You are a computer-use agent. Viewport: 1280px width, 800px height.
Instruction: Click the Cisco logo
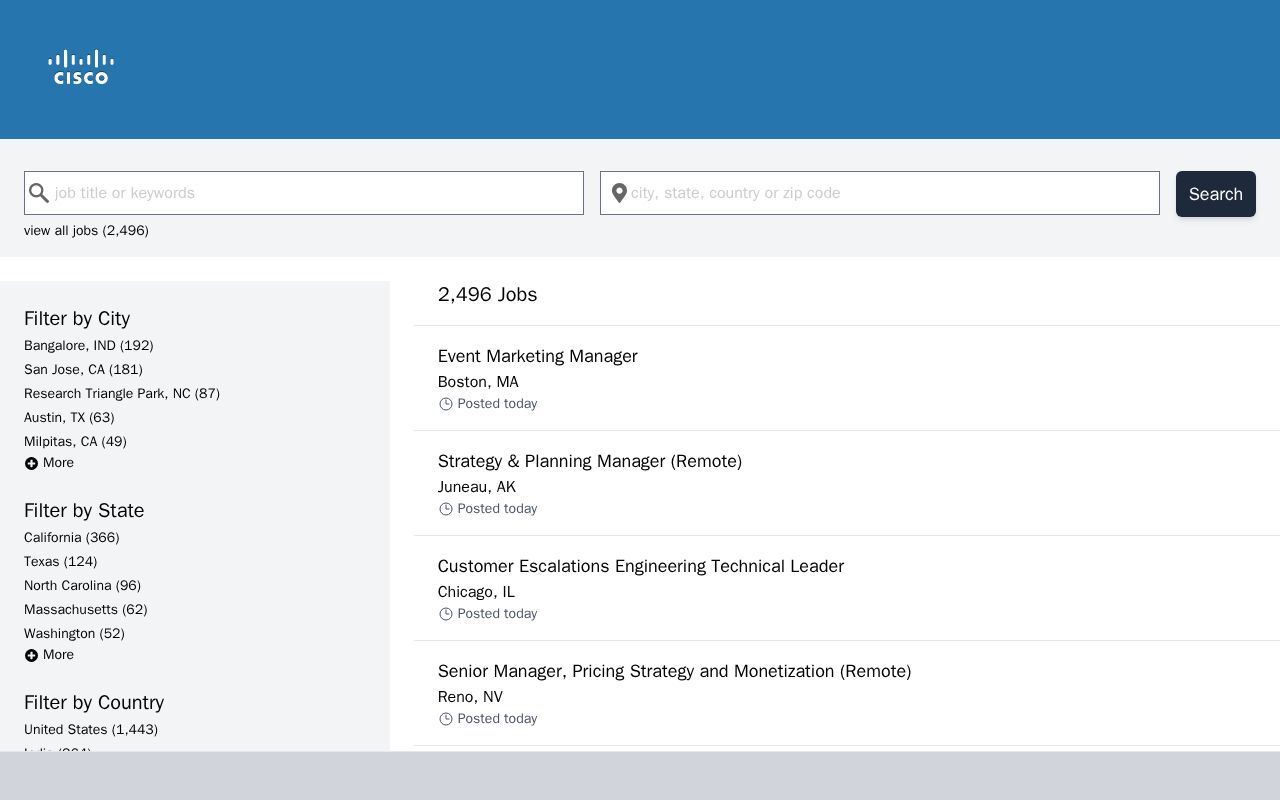81,68
